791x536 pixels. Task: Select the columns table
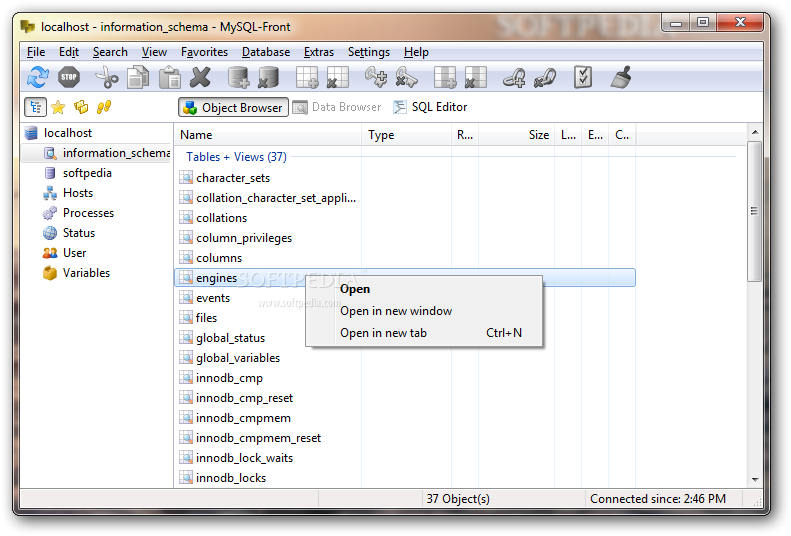point(219,258)
